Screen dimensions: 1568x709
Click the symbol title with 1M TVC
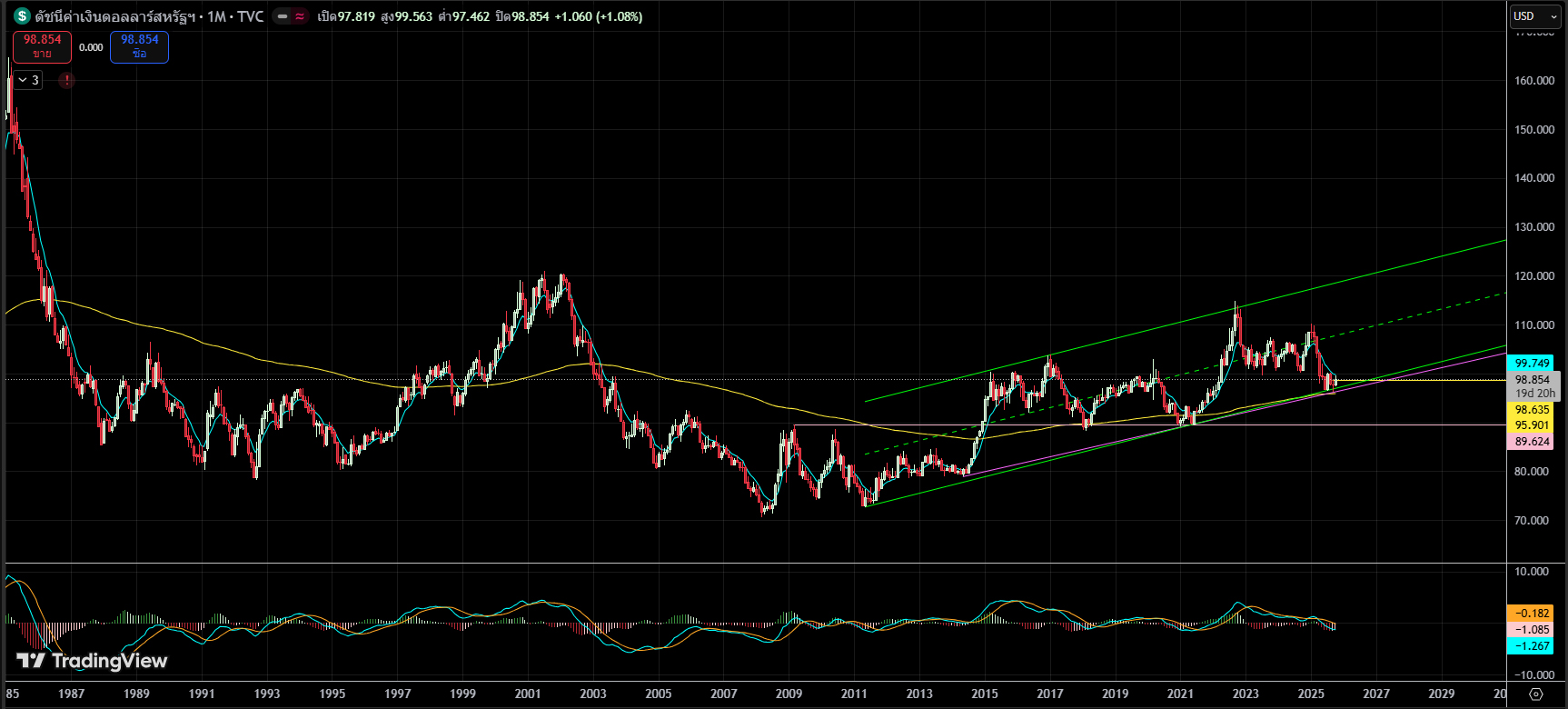pos(149,16)
